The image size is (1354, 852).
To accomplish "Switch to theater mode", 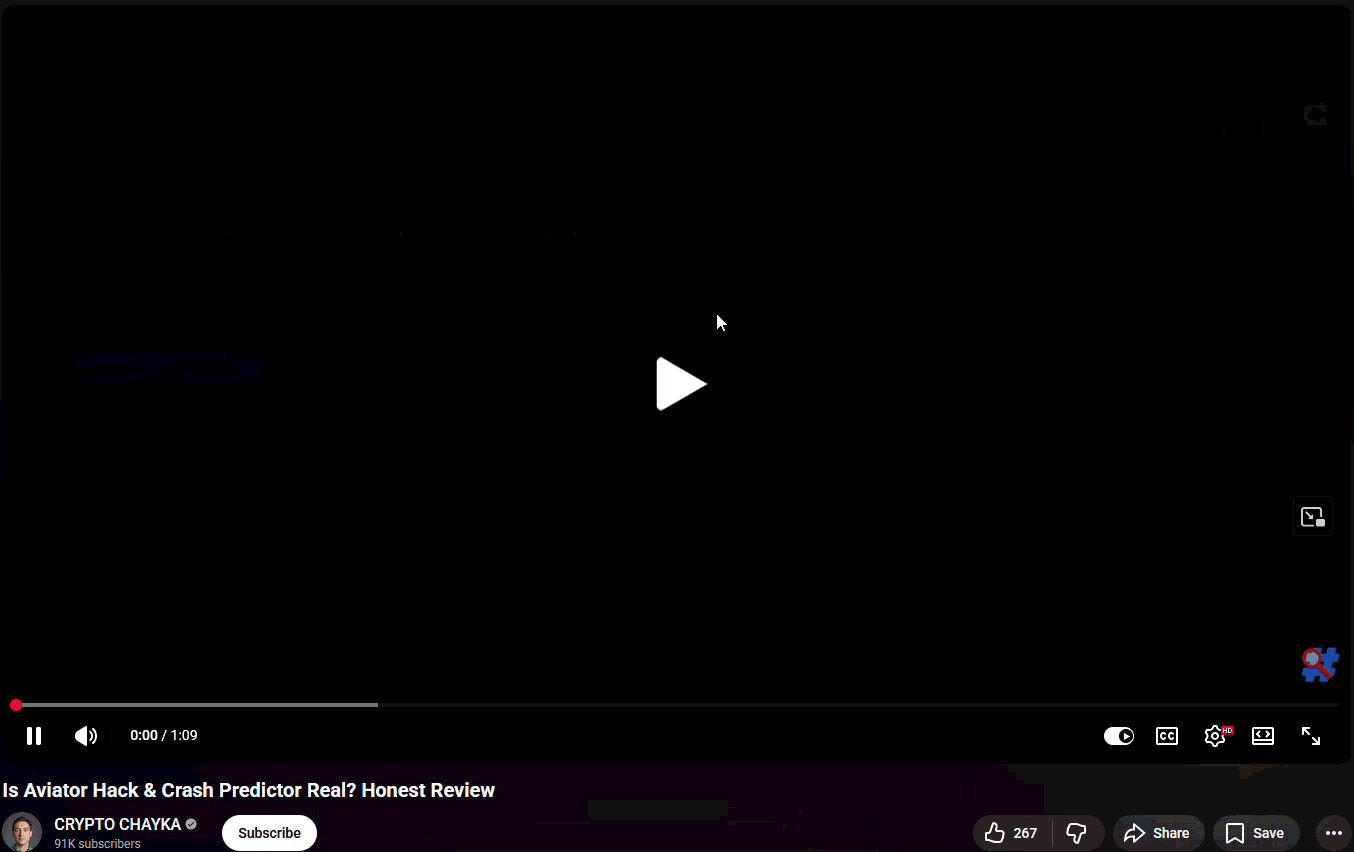I will pyautogui.click(x=1263, y=736).
